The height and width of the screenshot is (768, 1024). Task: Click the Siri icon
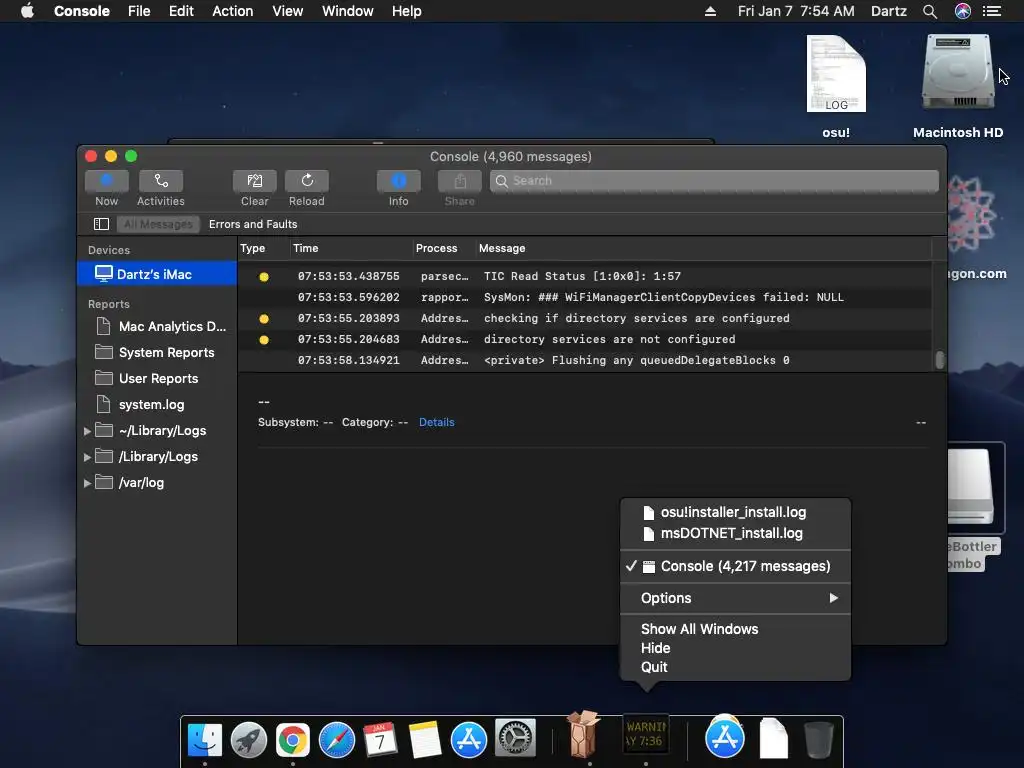963,11
